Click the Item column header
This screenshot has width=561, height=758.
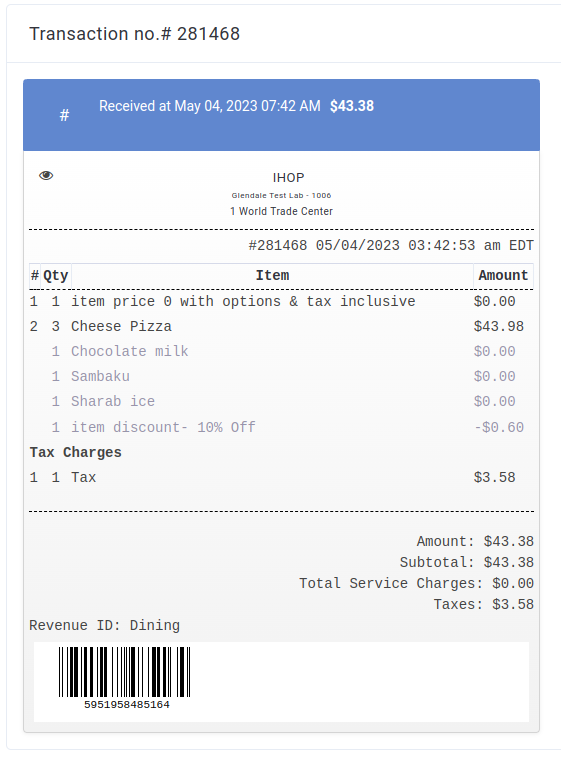pos(272,276)
